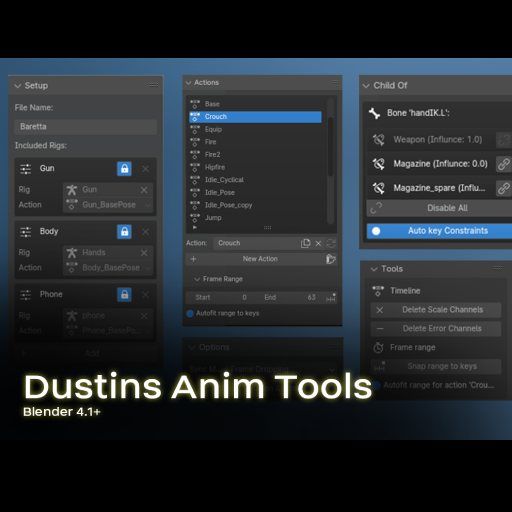Viewport: 512px width, 512px height.
Task: Click the refresh icon beside Action field
Action: [331, 244]
